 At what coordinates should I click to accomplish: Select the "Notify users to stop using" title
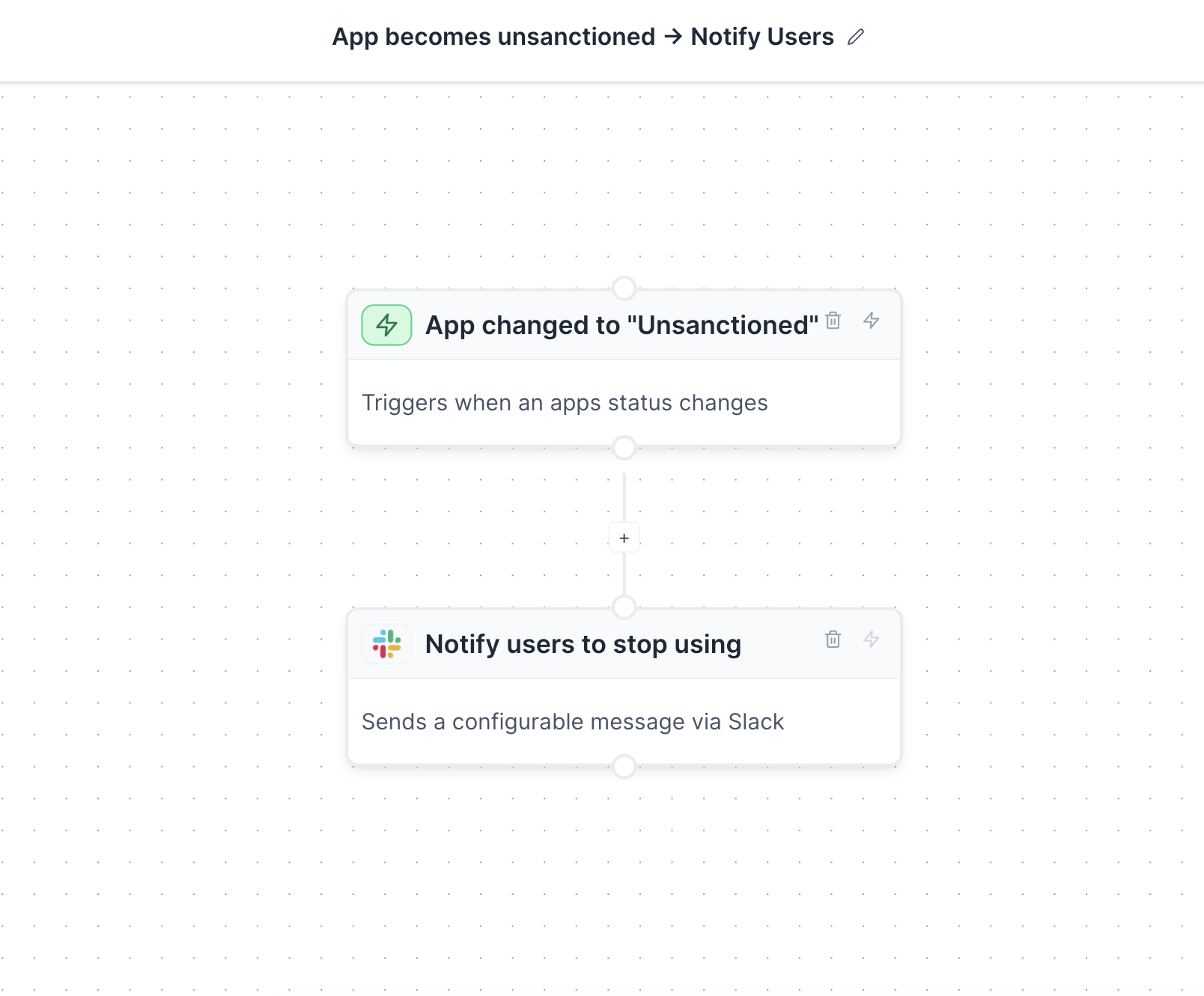click(x=583, y=644)
